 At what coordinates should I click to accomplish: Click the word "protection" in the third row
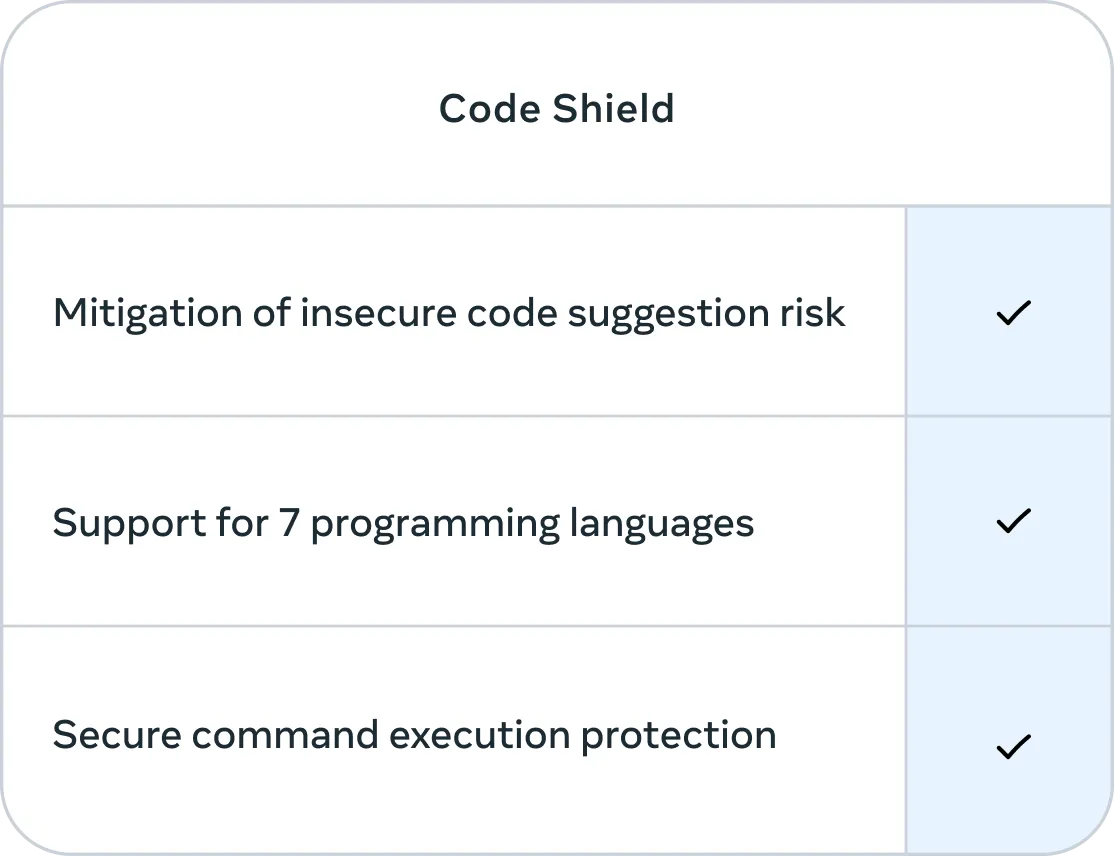(679, 737)
